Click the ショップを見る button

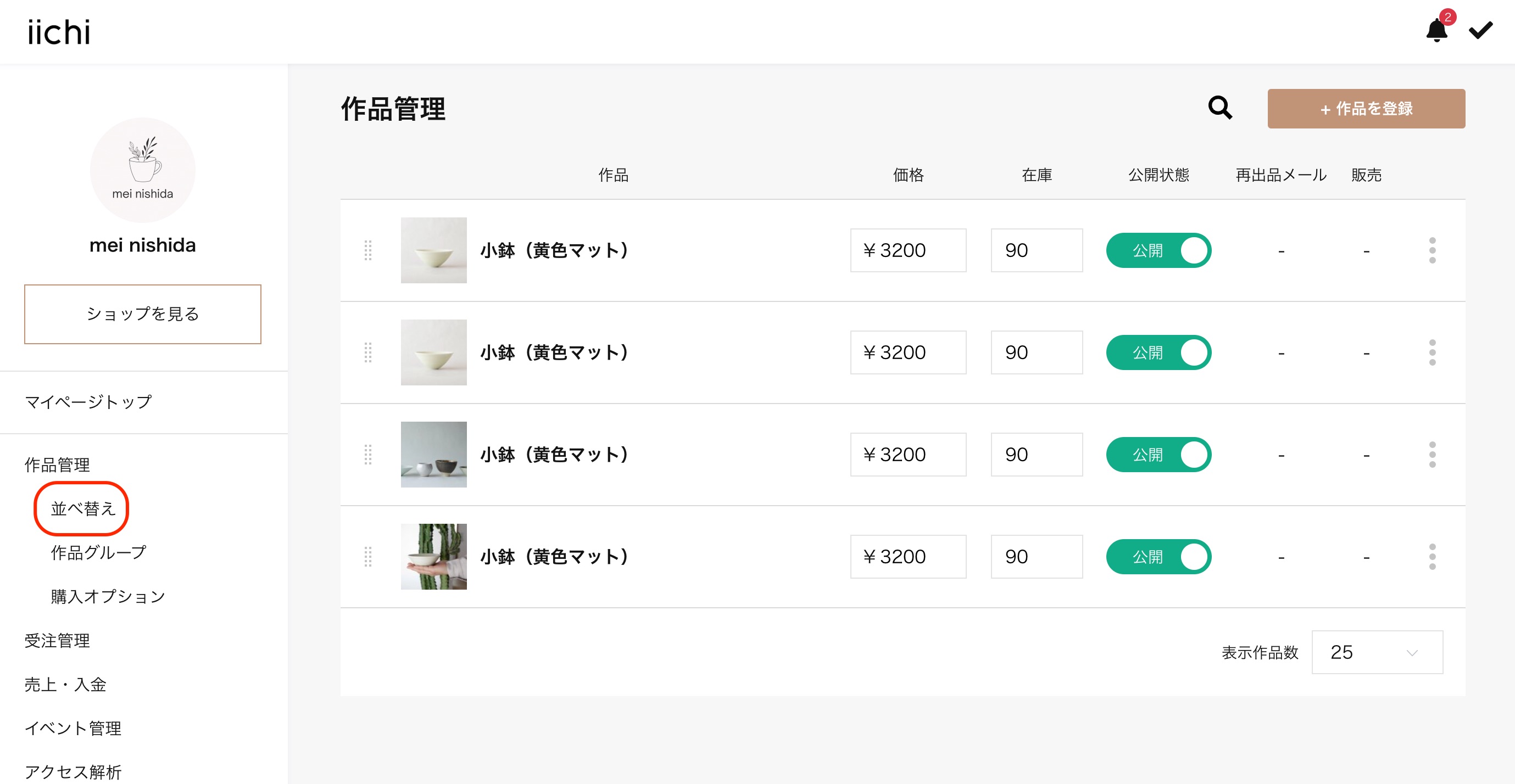142,314
